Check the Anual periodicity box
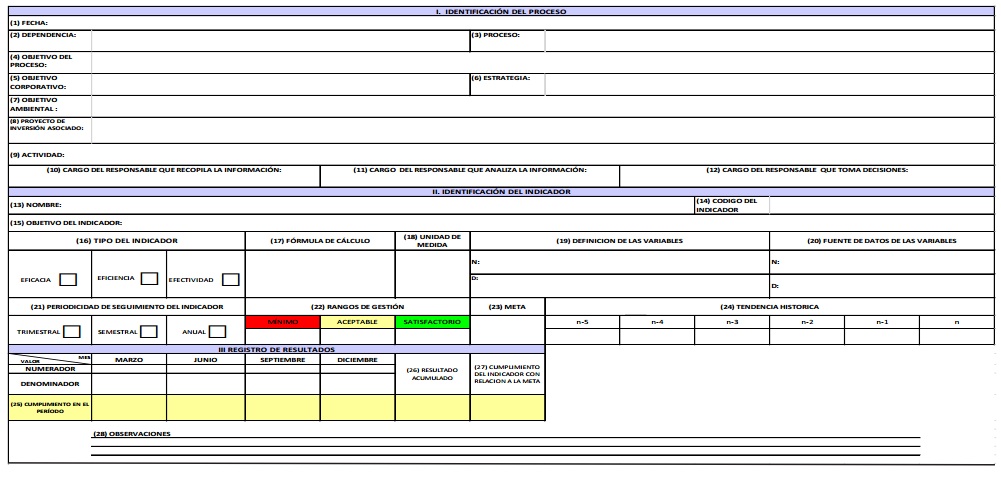This screenshot has height=482, width=1001. (x=217, y=332)
